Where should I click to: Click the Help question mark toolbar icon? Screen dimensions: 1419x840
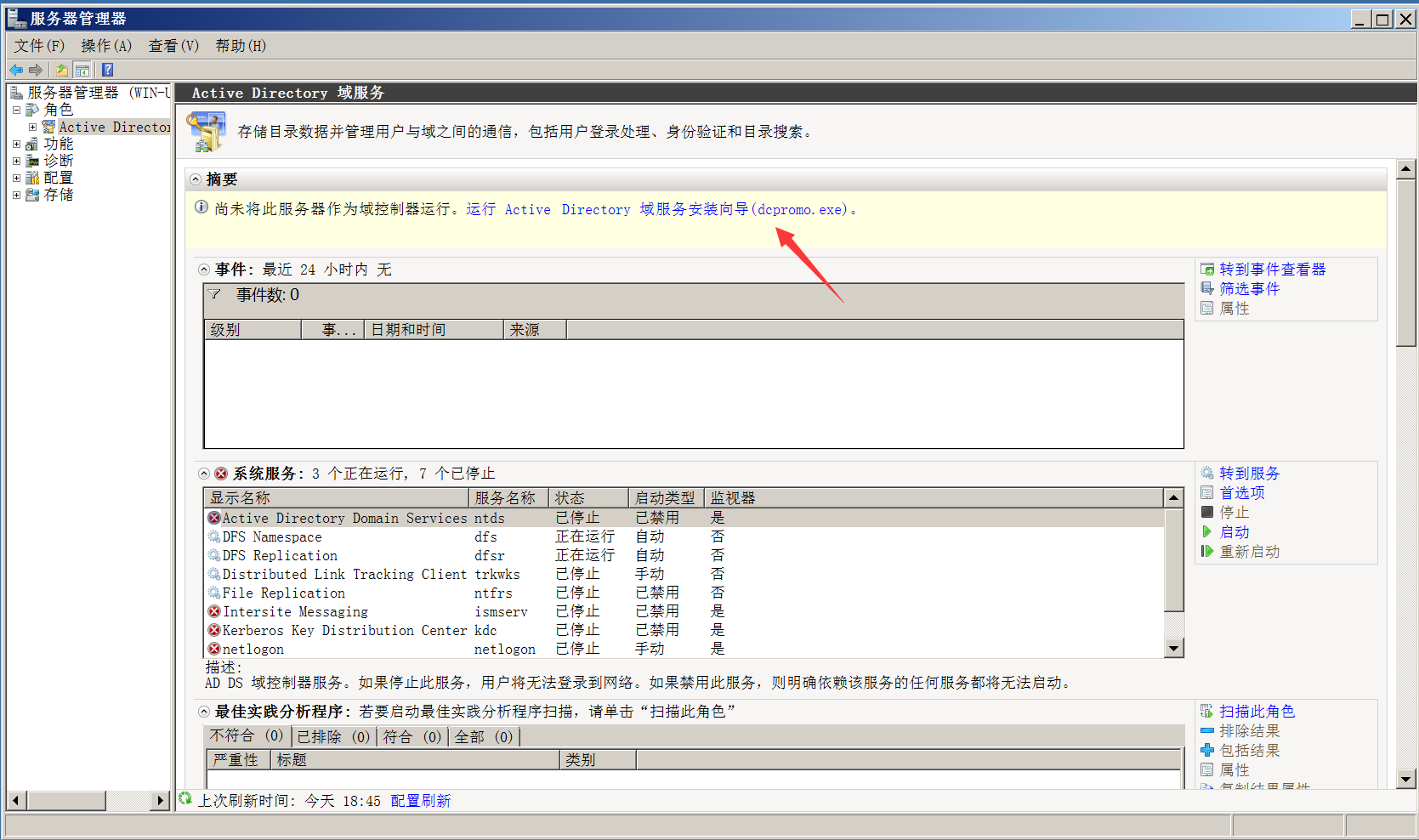(107, 70)
